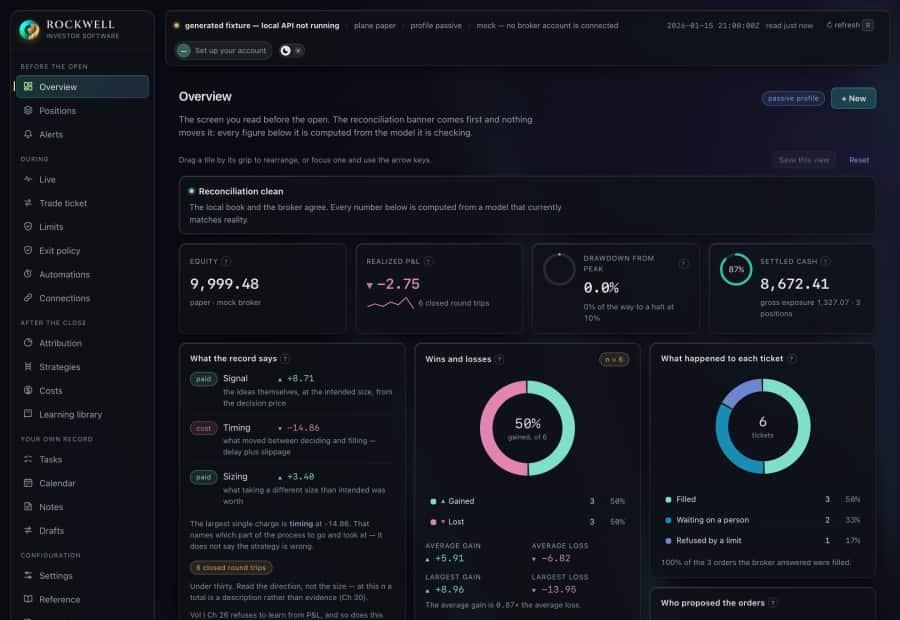The width and height of the screenshot is (900, 620).
Task: Click the 50% center of wins donut
Action: 527,424
